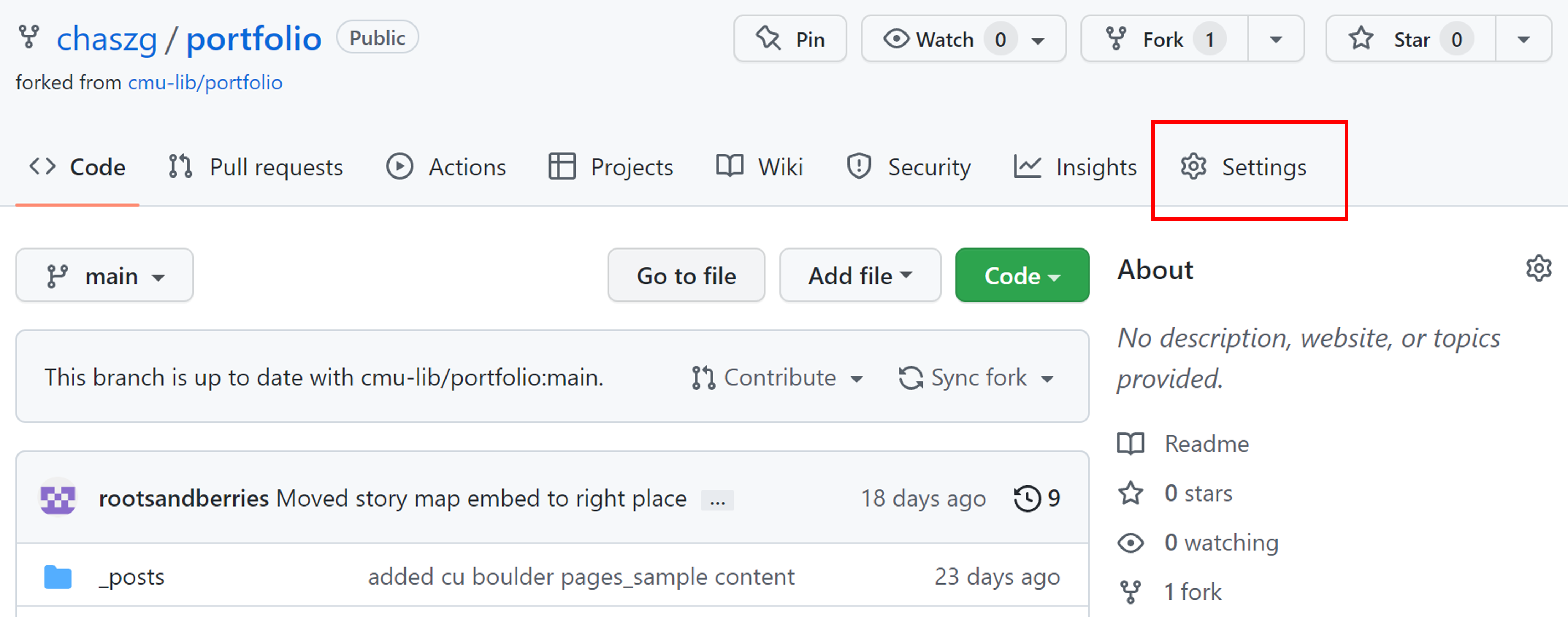Open the added cu boulder pages commit message
This screenshot has height=617, width=1568.
click(581, 577)
